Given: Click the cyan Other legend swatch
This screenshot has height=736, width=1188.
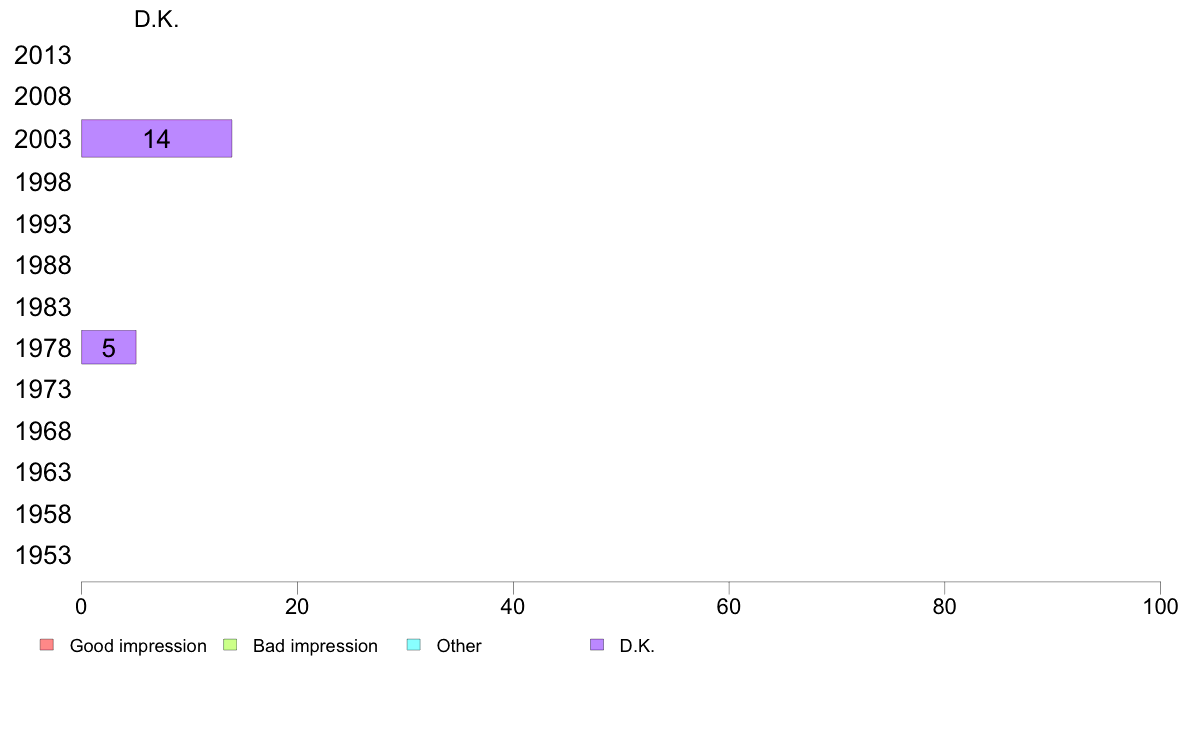Looking at the screenshot, I should pyautogui.click(x=414, y=645).
